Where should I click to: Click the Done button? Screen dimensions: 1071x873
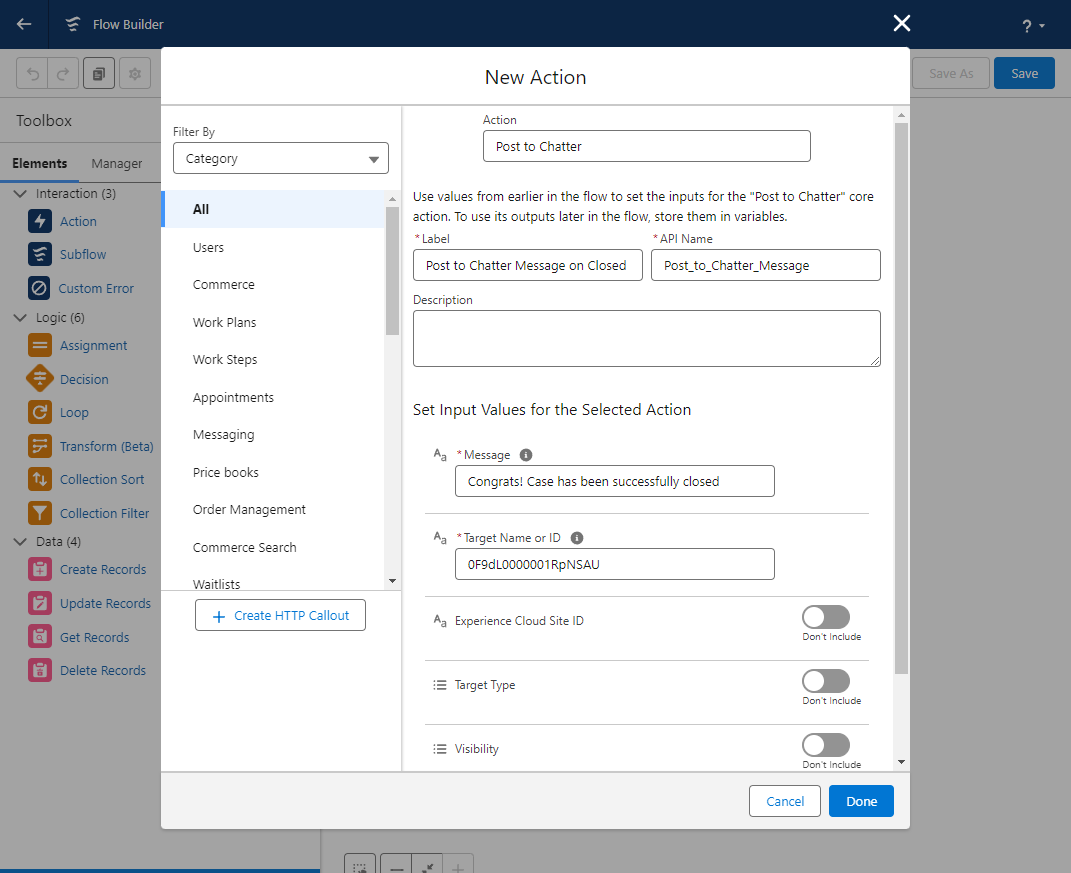pos(861,801)
